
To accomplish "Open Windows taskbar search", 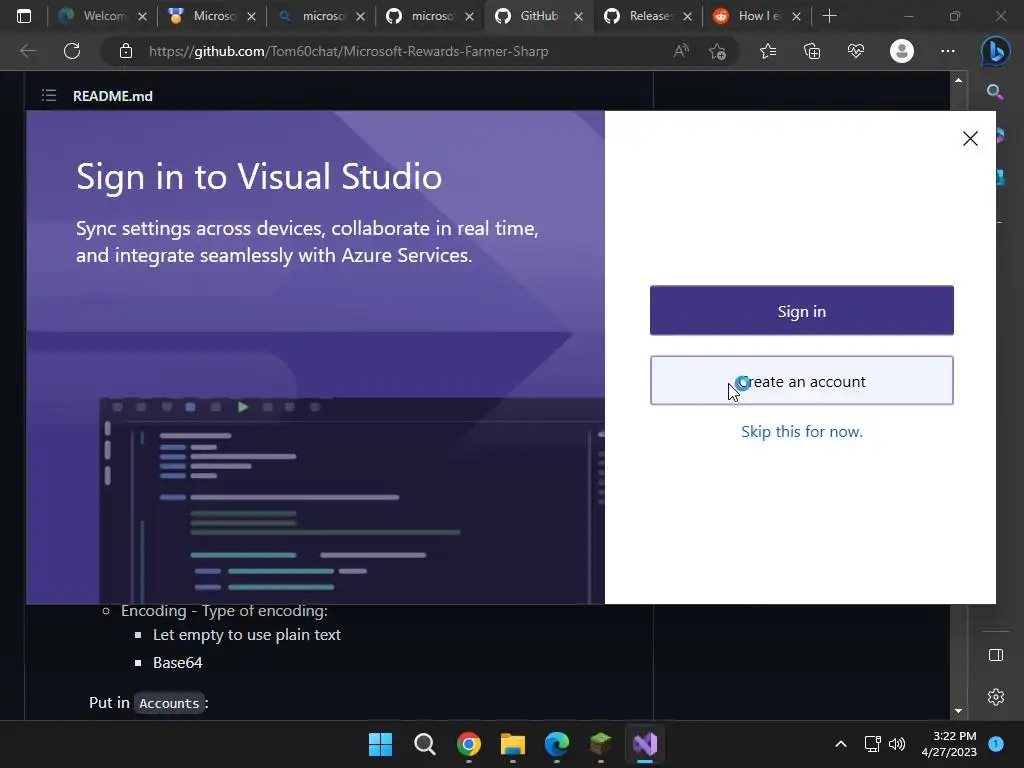I will pos(424,744).
